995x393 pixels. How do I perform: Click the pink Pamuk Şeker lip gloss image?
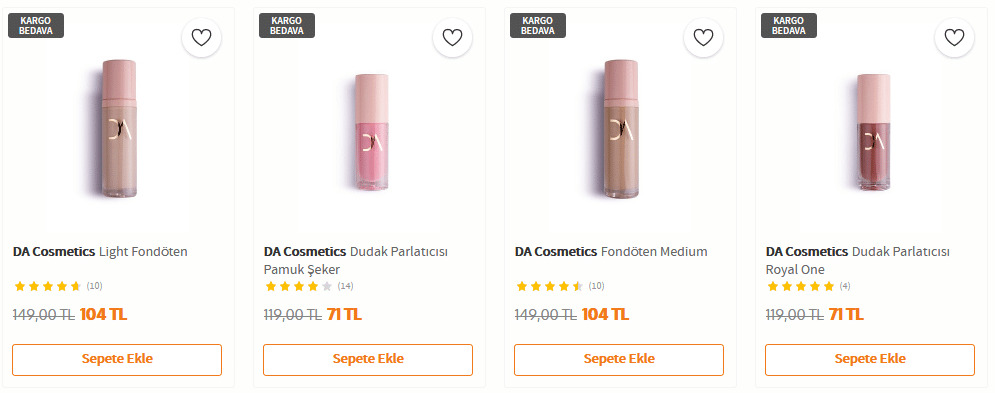pos(371,132)
